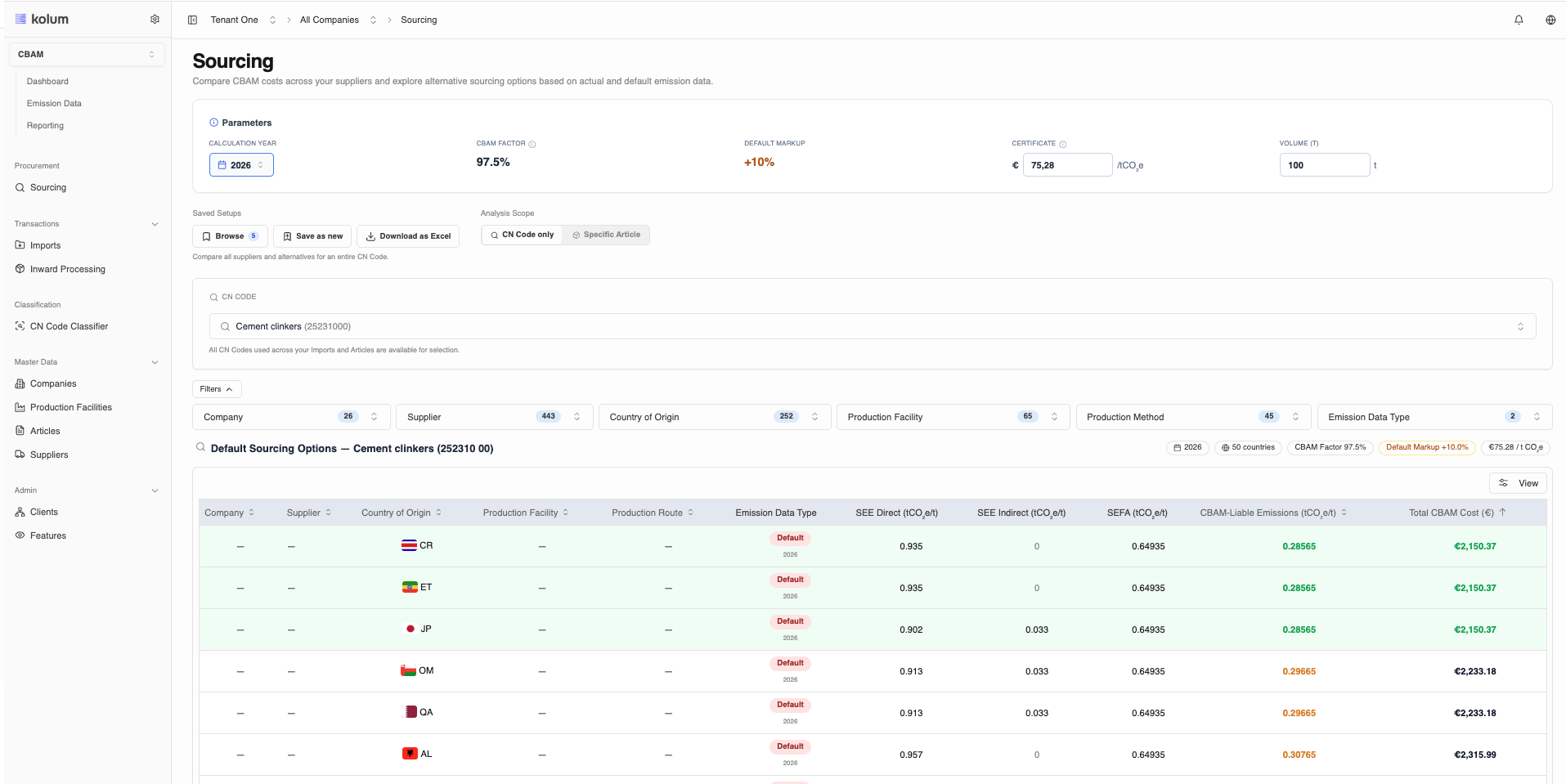The width and height of the screenshot is (1566, 784).
Task: Open Emission Data page
Action: tap(54, 103)
